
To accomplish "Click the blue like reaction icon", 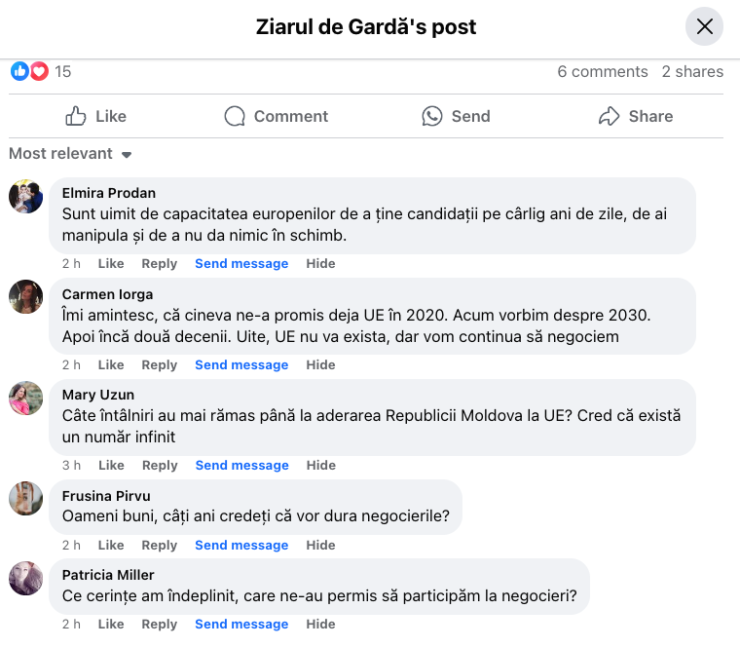I will [20, 71].
